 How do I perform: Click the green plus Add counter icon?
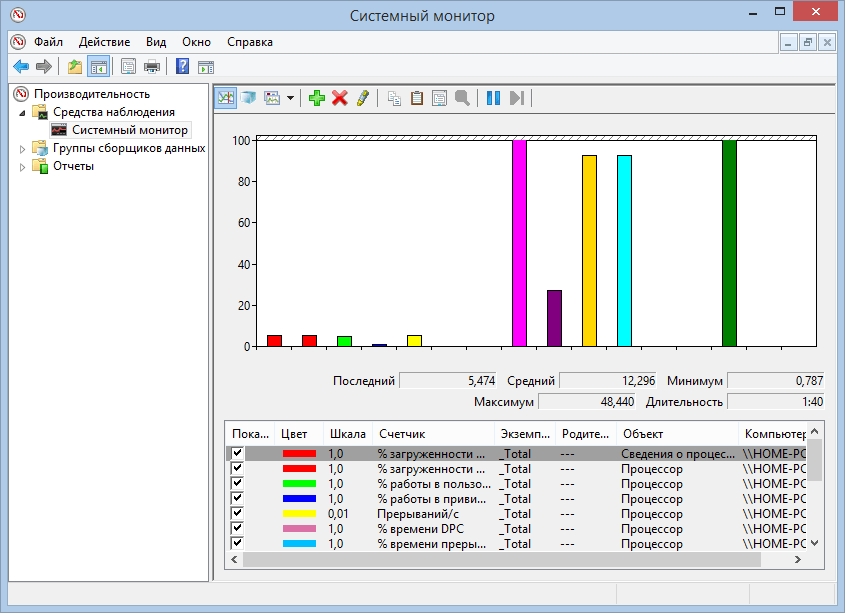pos(317,98)
